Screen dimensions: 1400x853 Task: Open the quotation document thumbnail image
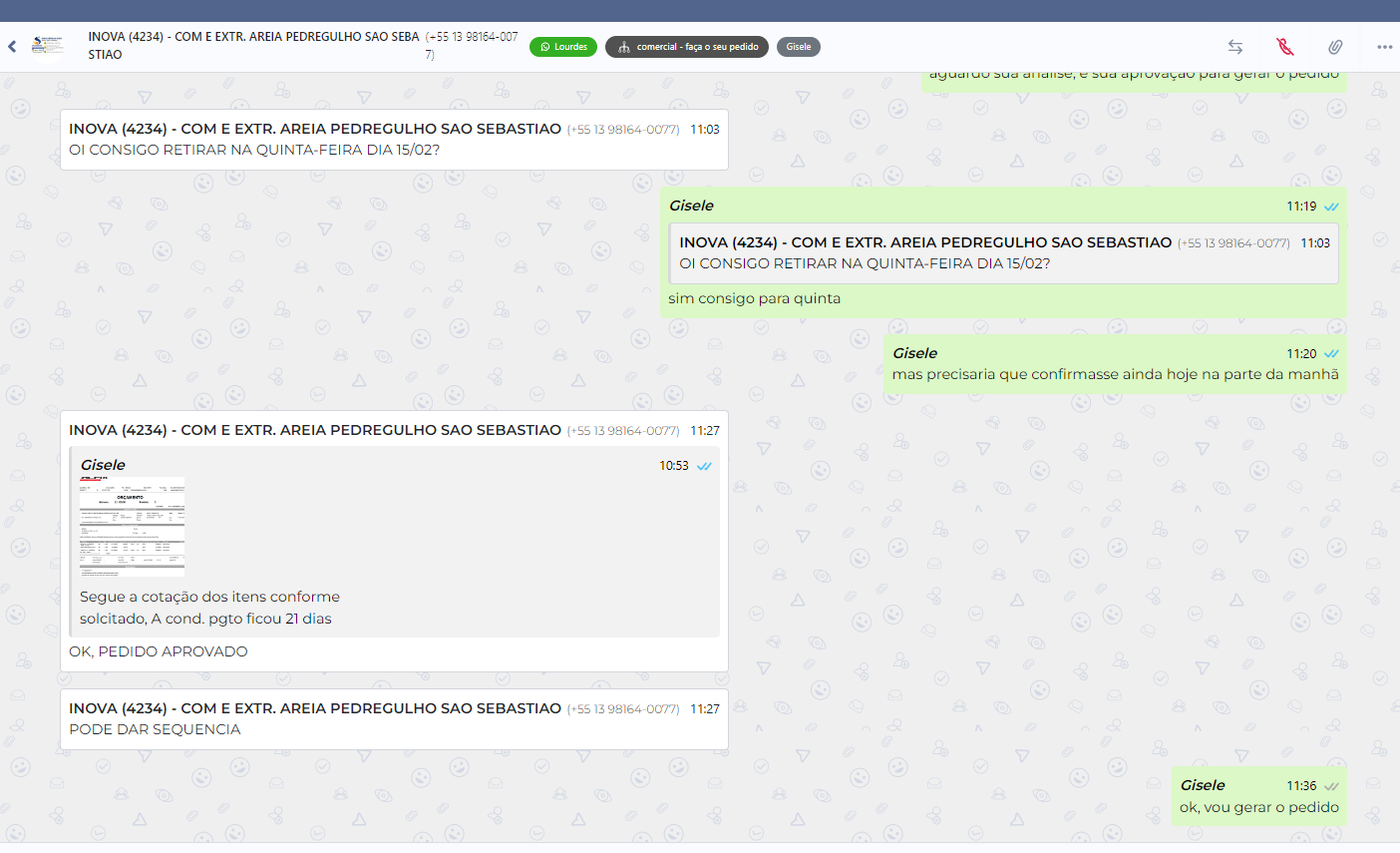click(x=133, y=527)
